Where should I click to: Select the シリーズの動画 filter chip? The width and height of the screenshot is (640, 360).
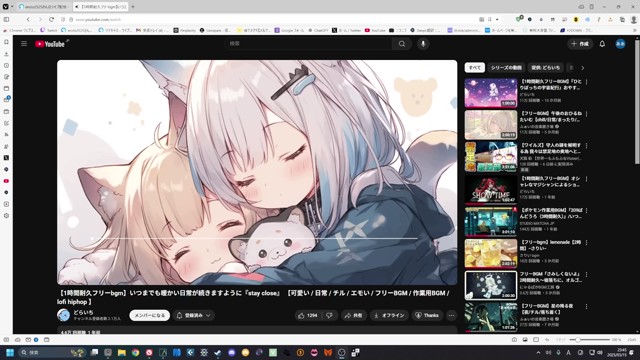tap(506, 68)
